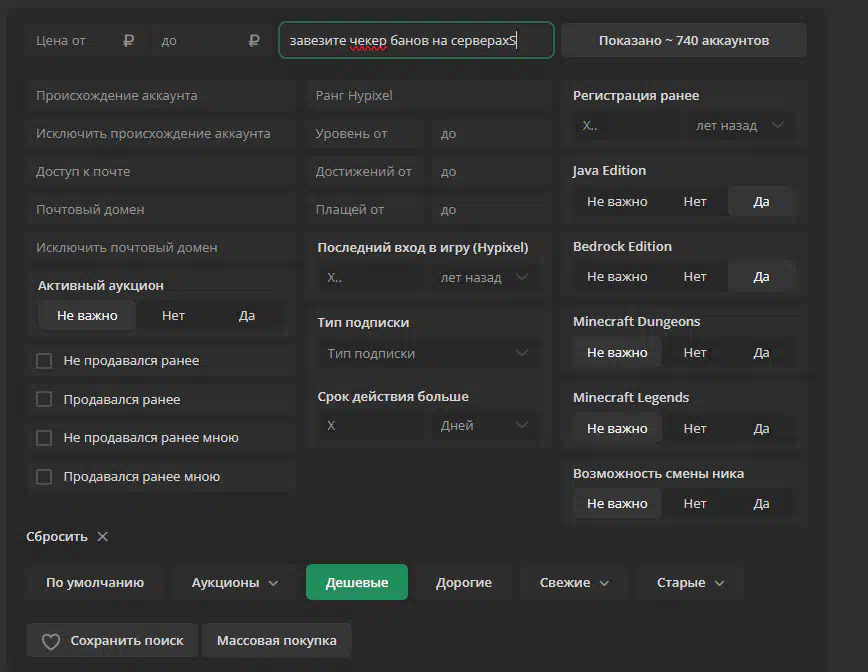Choose По умолчанию sorting
This screenshot has width=868, height=672.
point(95,583)
